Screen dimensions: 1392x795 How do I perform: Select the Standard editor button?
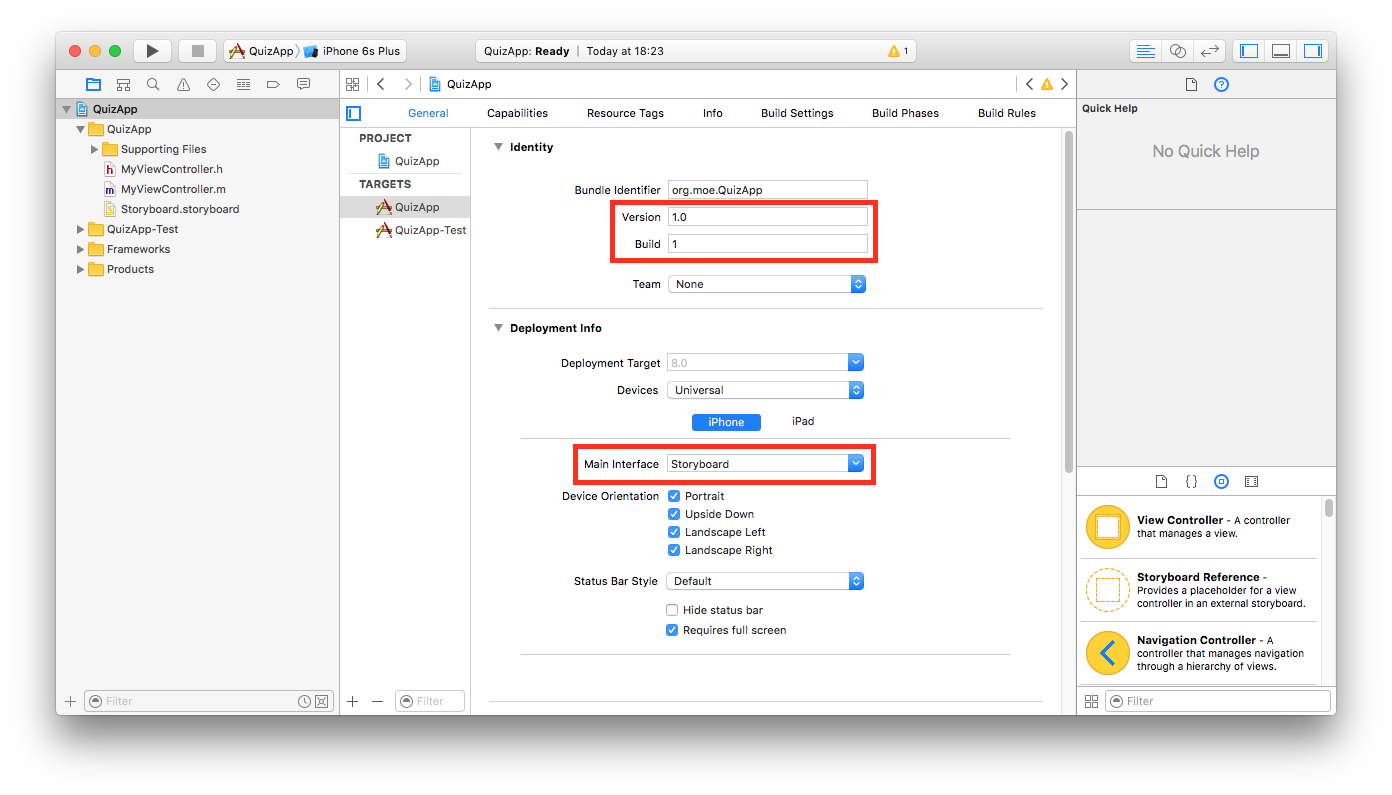1146,51
